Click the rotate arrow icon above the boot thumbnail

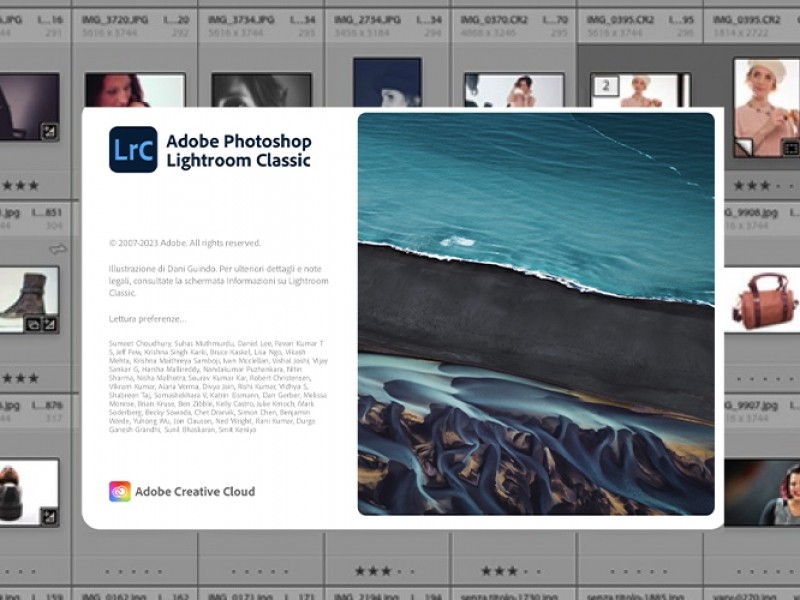pos(58,249)
